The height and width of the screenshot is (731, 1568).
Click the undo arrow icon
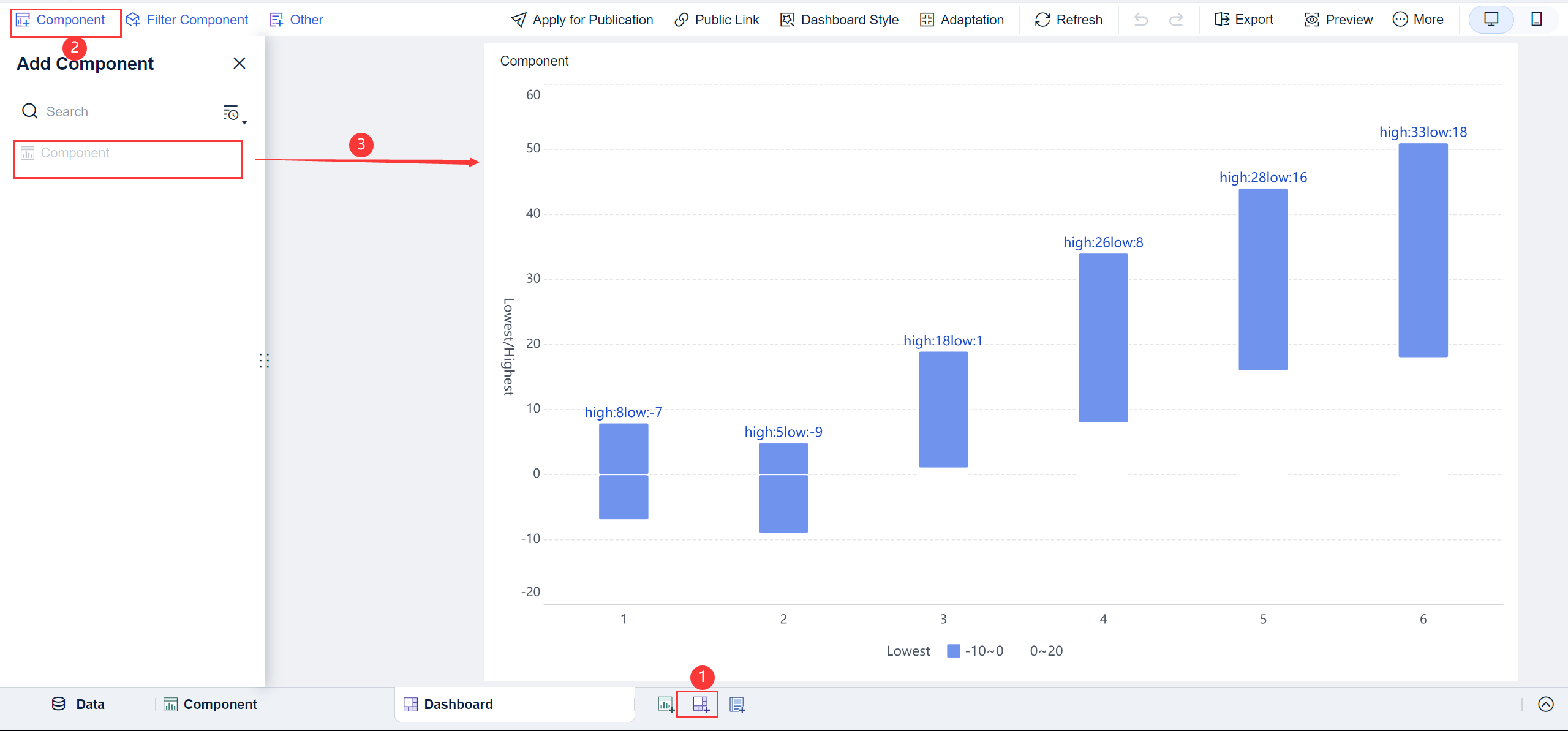pos(1140,20)
